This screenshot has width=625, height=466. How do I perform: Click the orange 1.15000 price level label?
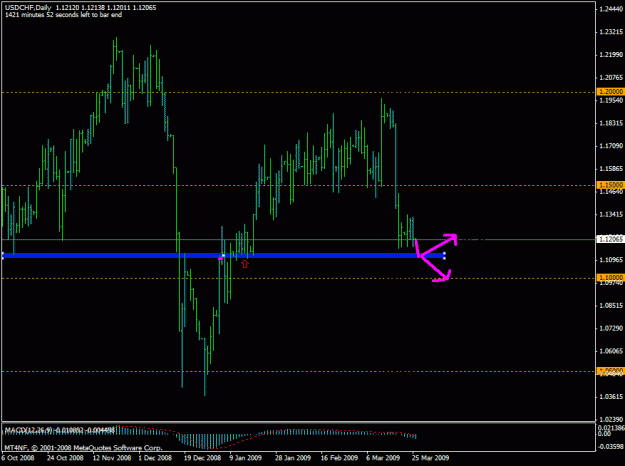pos(610,185)
